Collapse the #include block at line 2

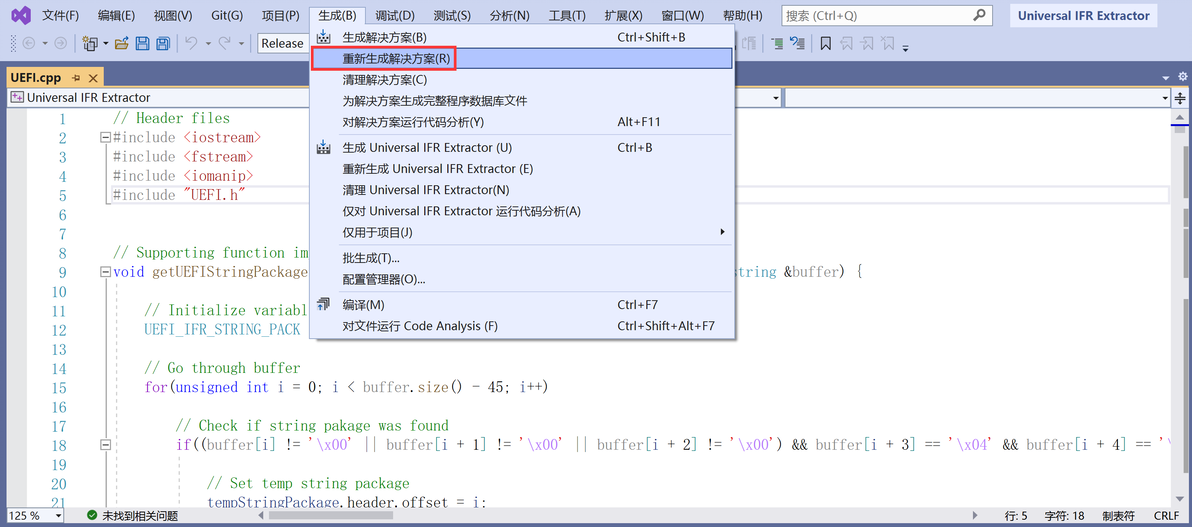pyautogui.click(x=105, y=138)
